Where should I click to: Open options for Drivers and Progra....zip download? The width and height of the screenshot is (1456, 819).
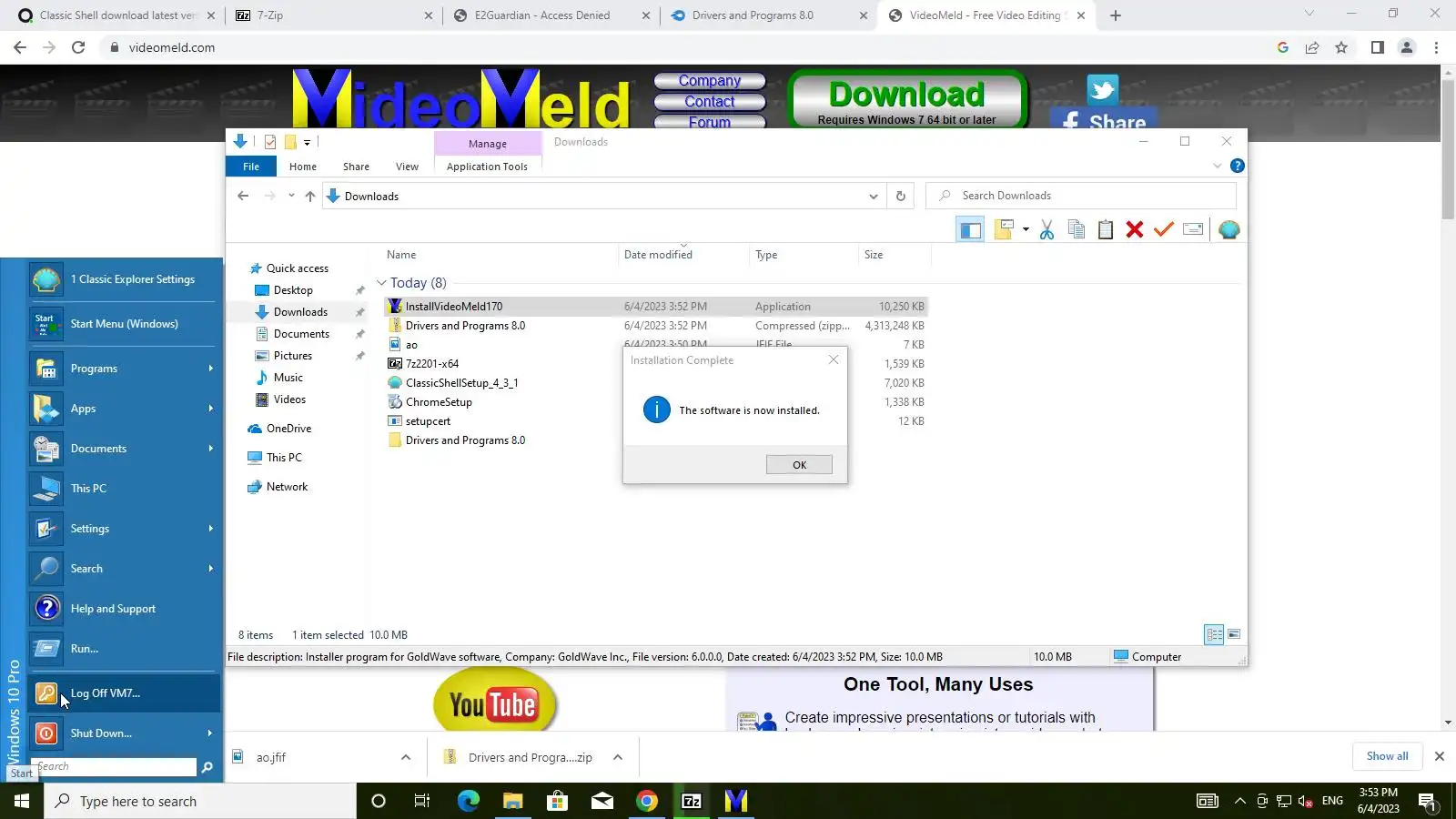618,757
